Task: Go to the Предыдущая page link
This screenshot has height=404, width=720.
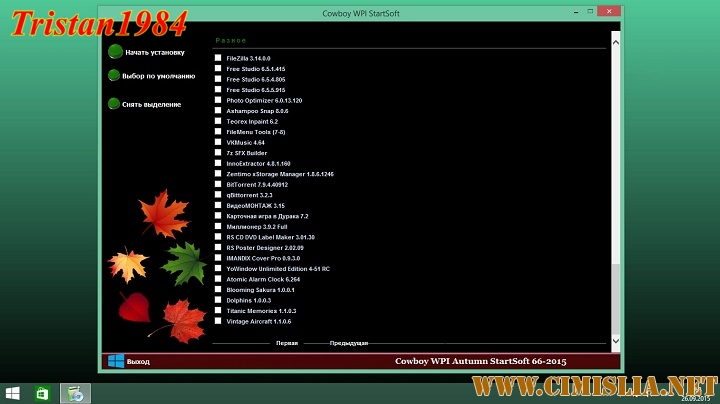Action: click(349, 343)
